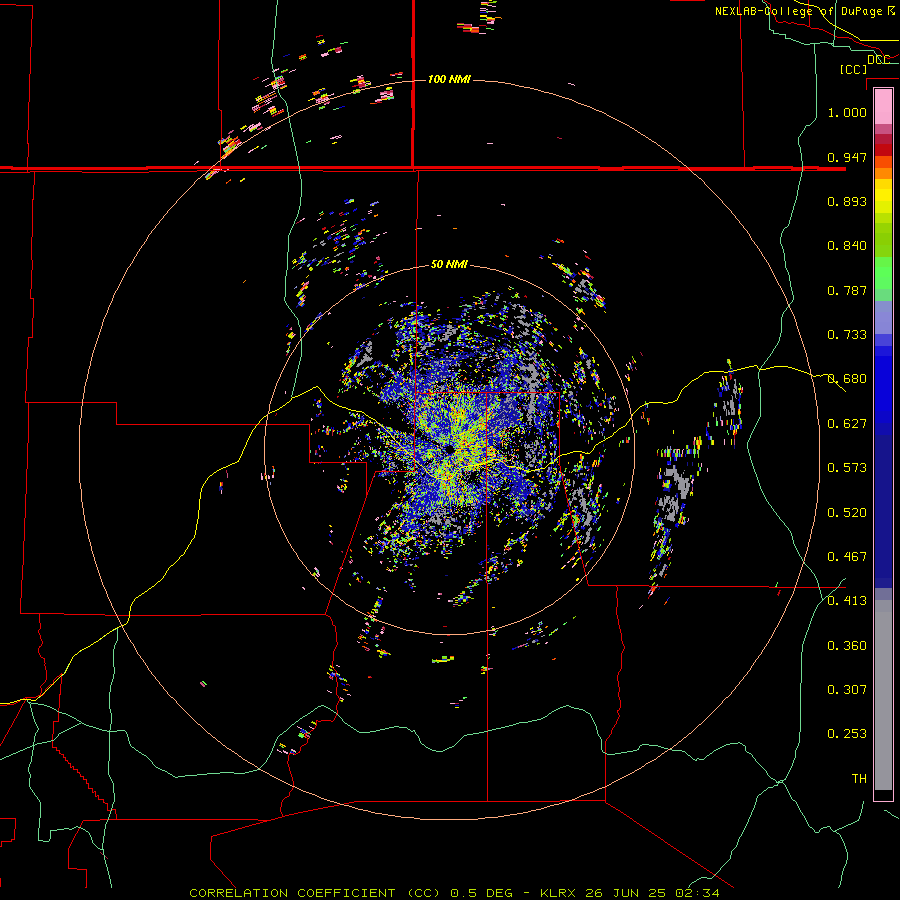This screenshot has height=900, width=900.
Task: Select the 0.947 scale label
Action: pos(847,157)
